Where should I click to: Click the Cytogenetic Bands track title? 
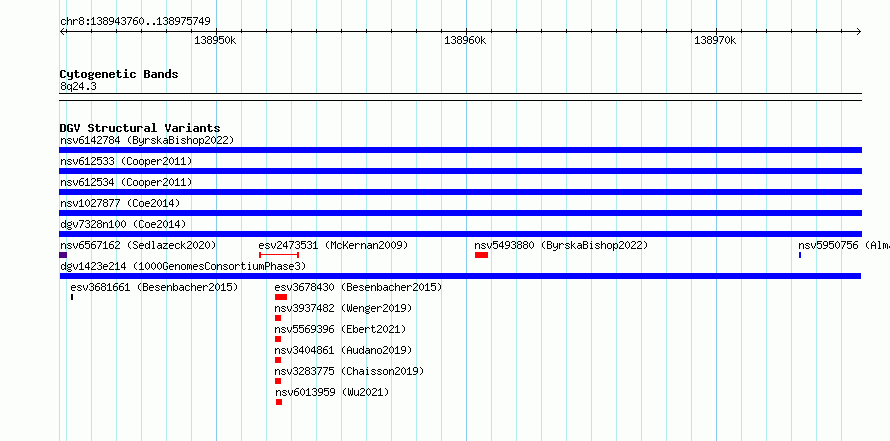(x=119, y=74)
